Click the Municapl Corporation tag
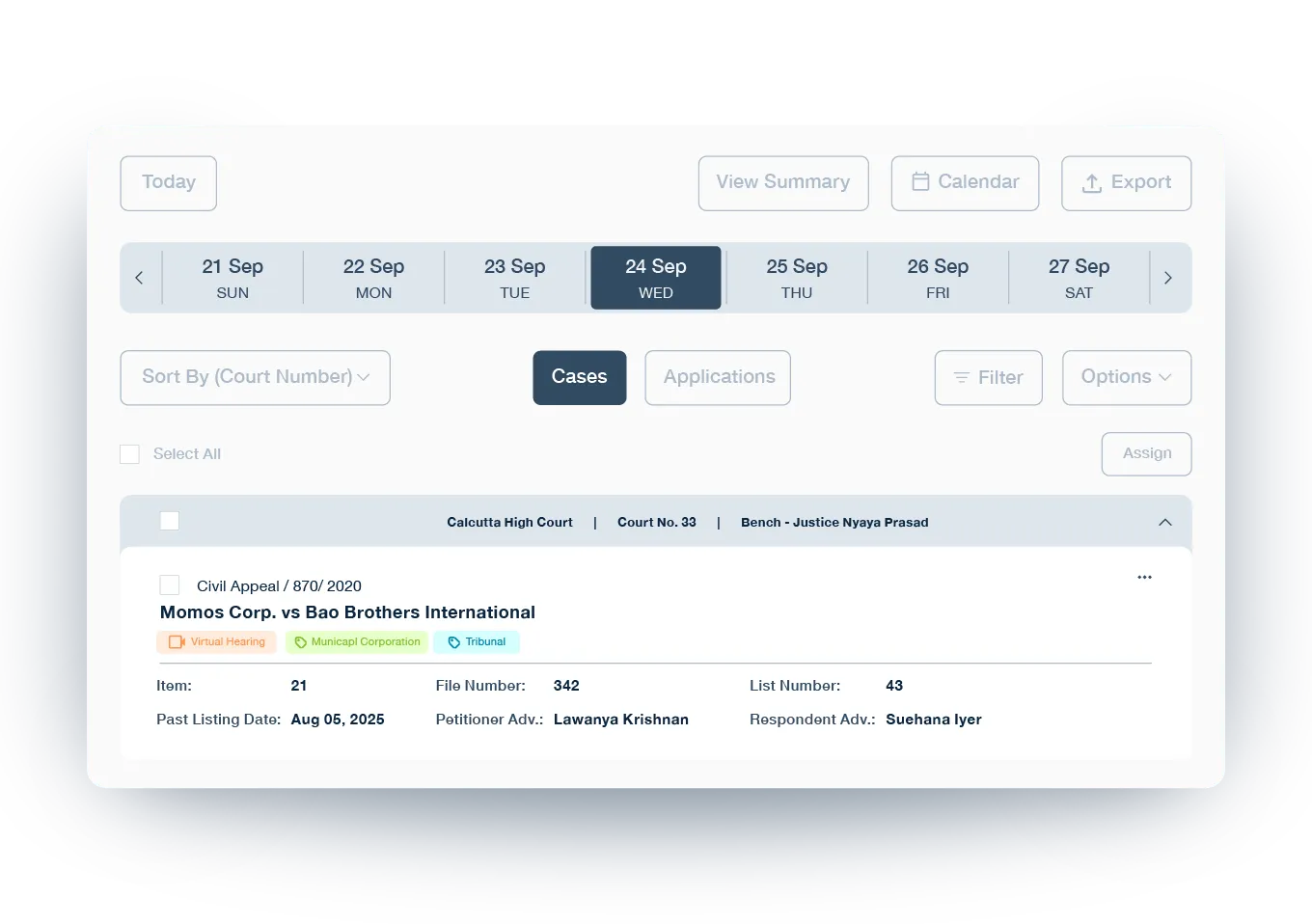Viewport: 1312px width, 924px height. 357,642
